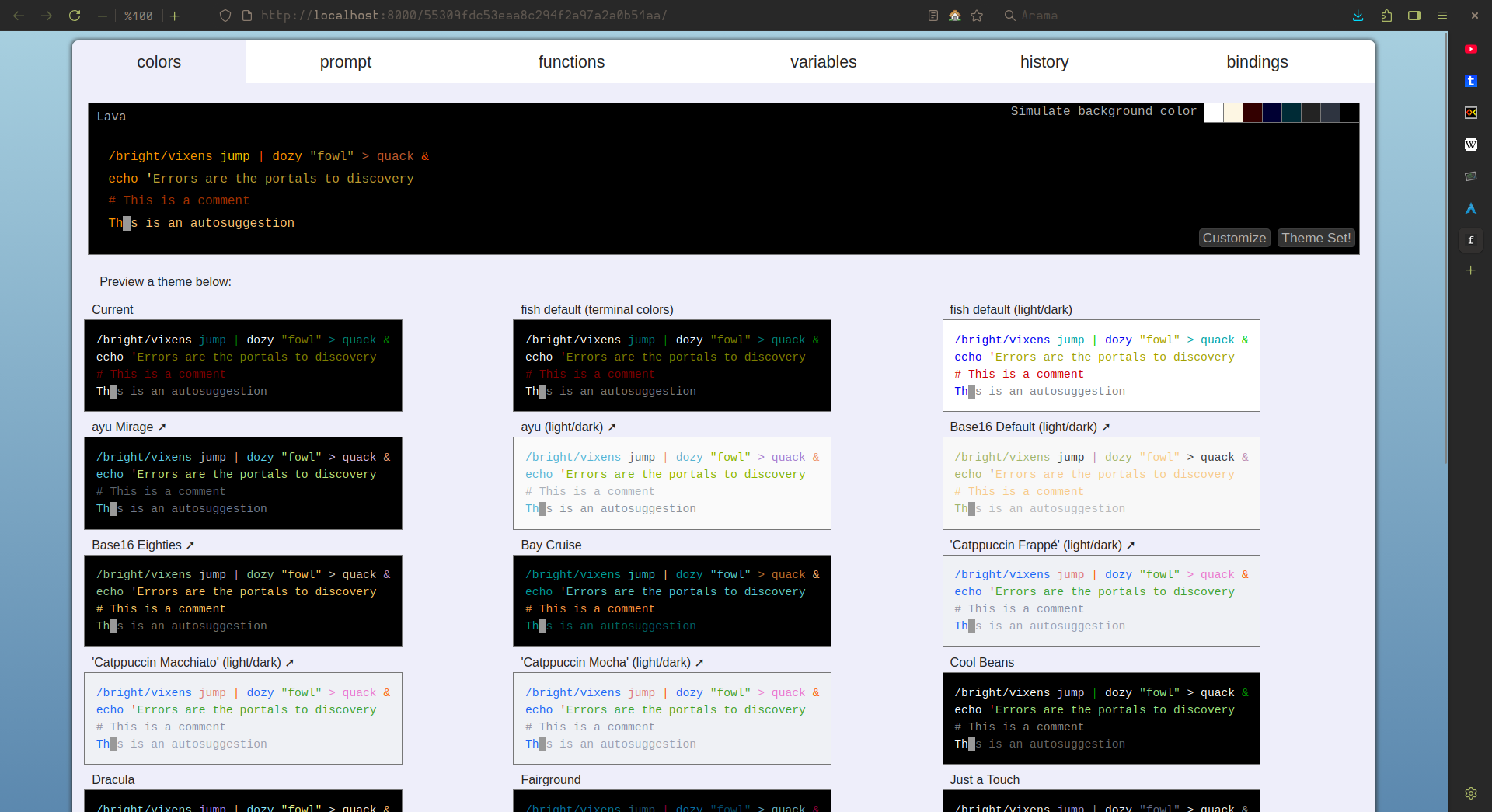The width and height of the screenshot is (1492, 812).
Task: Open the blue 't' sidebar shortcut
Action: coord(1471,81)
